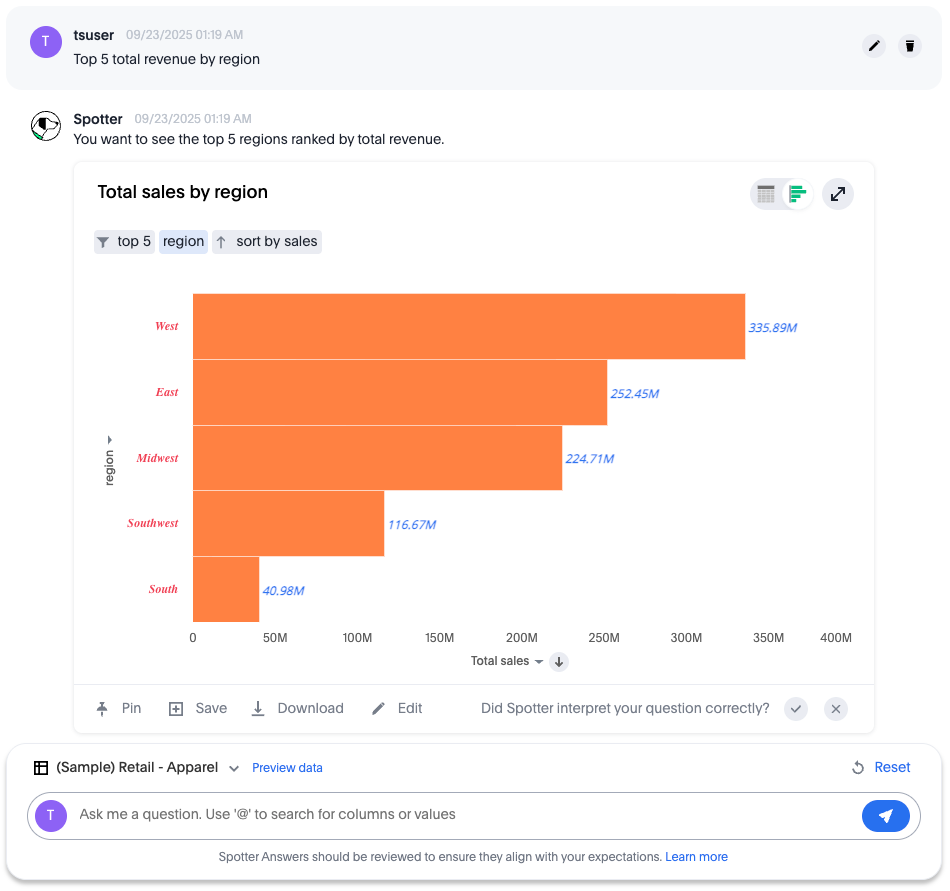The height and width of the screenshot is (891, 950).
Task: Sort Total sales using the descending arrow
Action: click(x=559, y=662)
